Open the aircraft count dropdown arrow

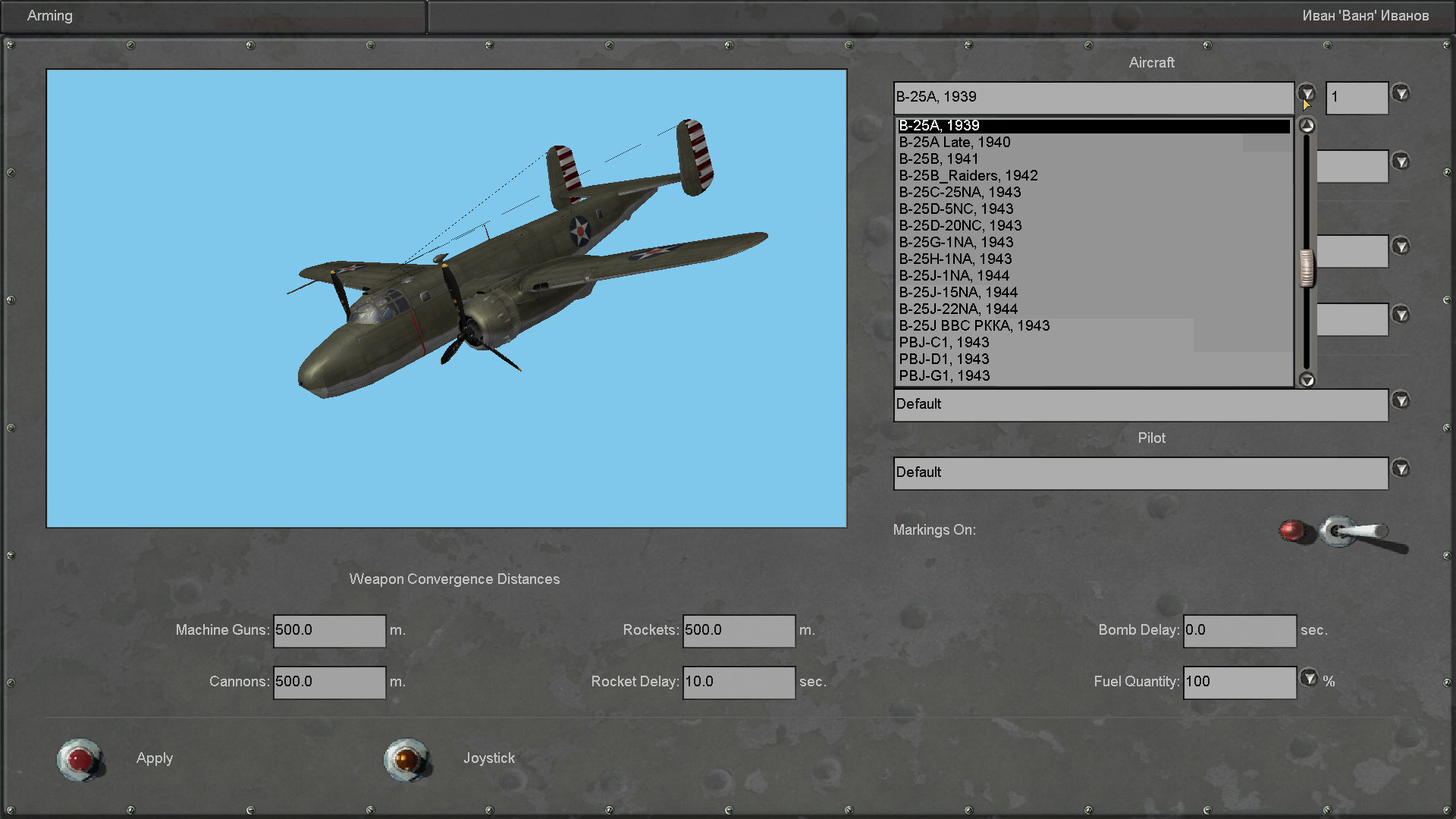click(1401, 94)
